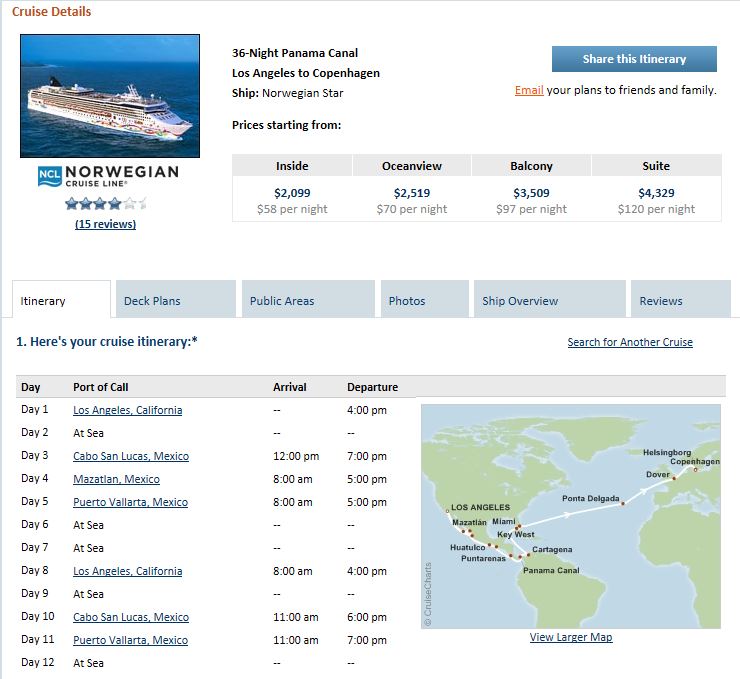The width and height of the screenshot is (740, 679).
Task: Click the Share this Itinerary button
Action: (x=634, y=59)
